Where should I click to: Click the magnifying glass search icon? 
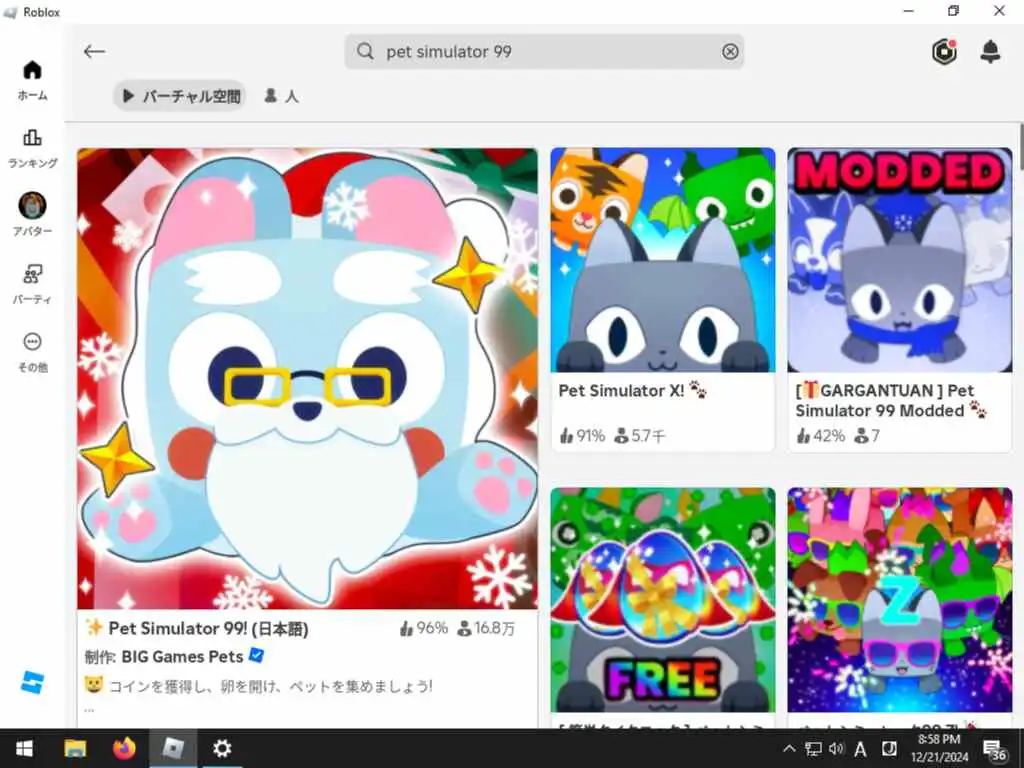tap(366, 52)
